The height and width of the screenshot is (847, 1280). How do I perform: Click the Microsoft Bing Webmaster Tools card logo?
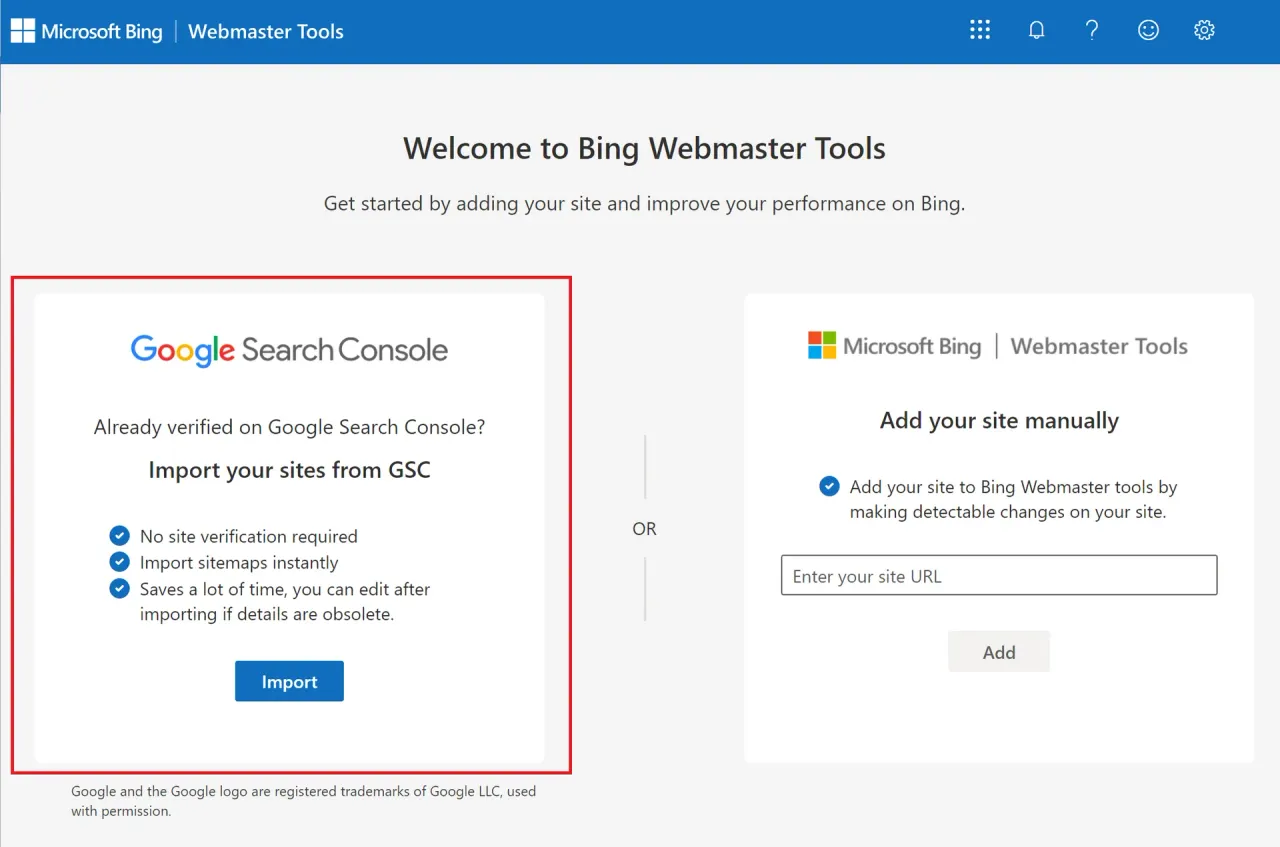(x=998, y=346)
